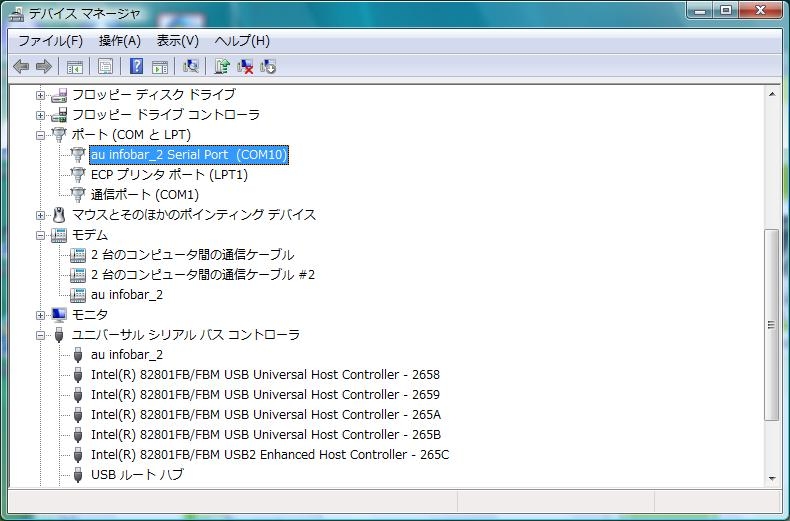The width and height of the screenshot is (790, 521).
Task: Select ECP プリンタ ポート (LPT1)
Action: (x=169, y=175)
